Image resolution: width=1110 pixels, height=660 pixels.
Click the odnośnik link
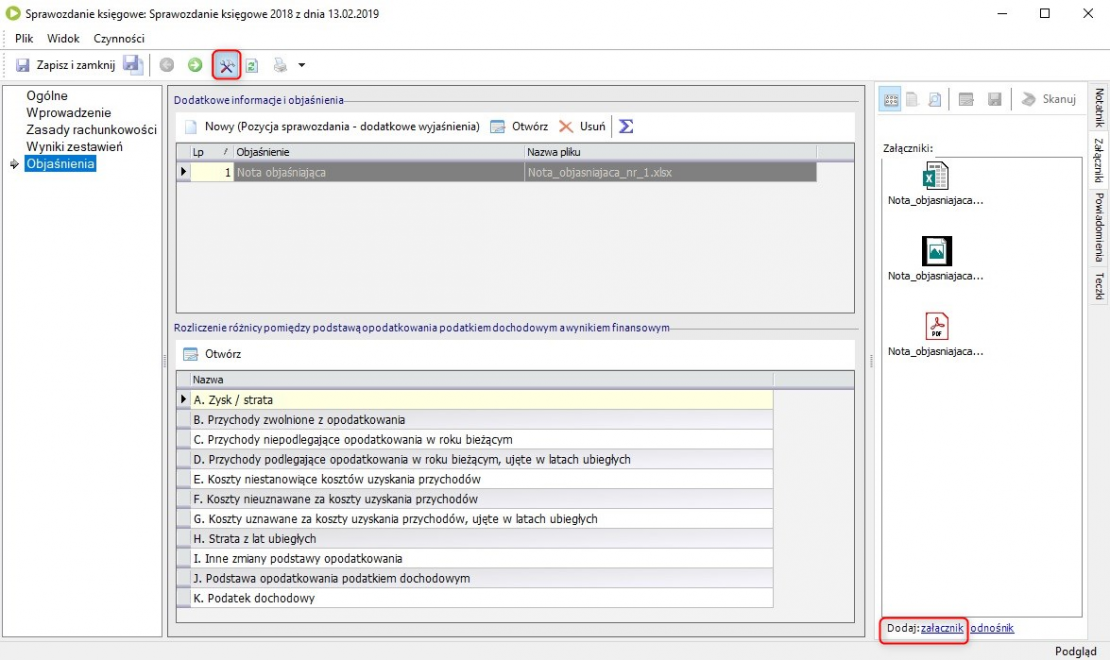point(991,628)
